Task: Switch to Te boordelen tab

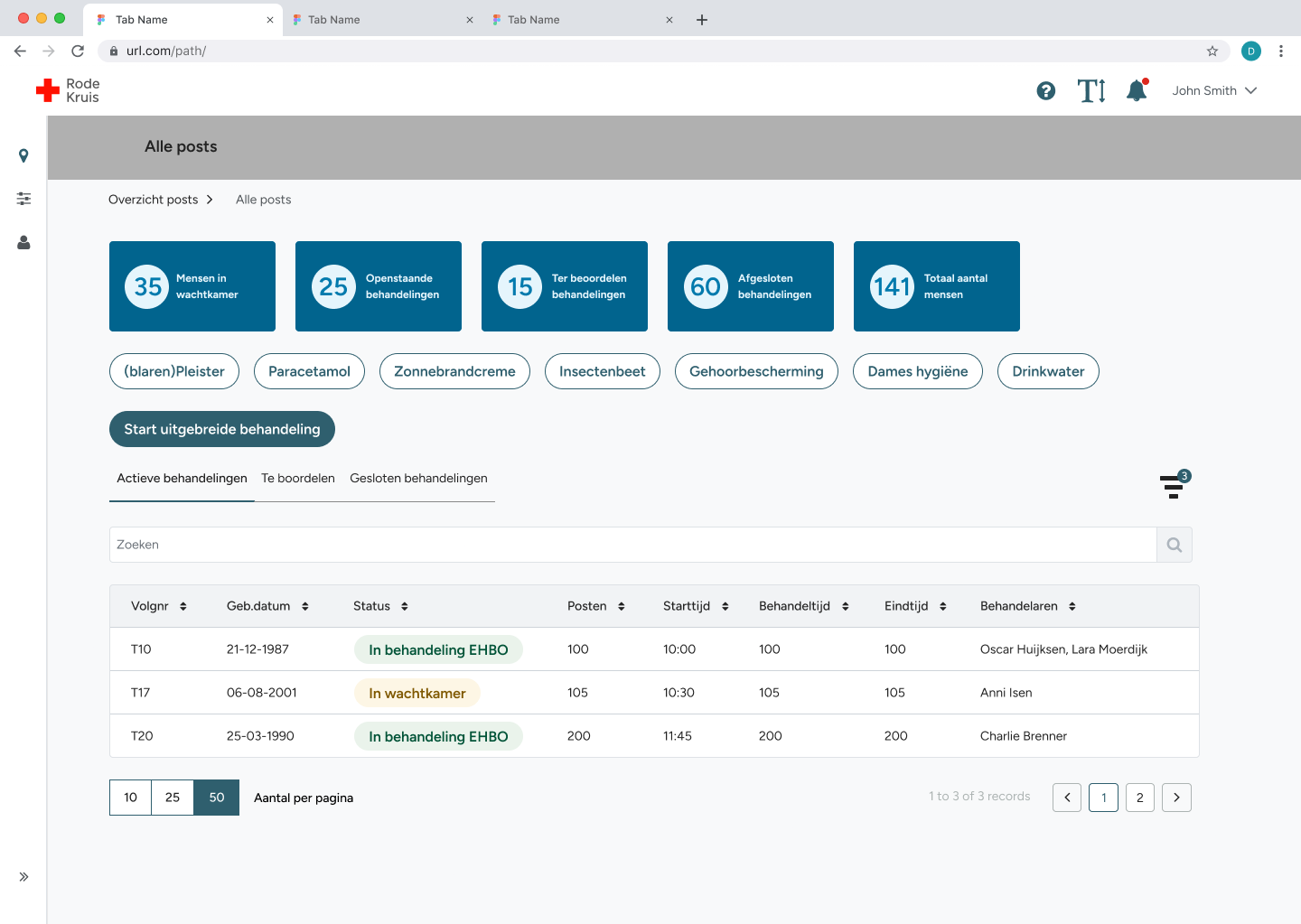Action: [x=298, y=479]
